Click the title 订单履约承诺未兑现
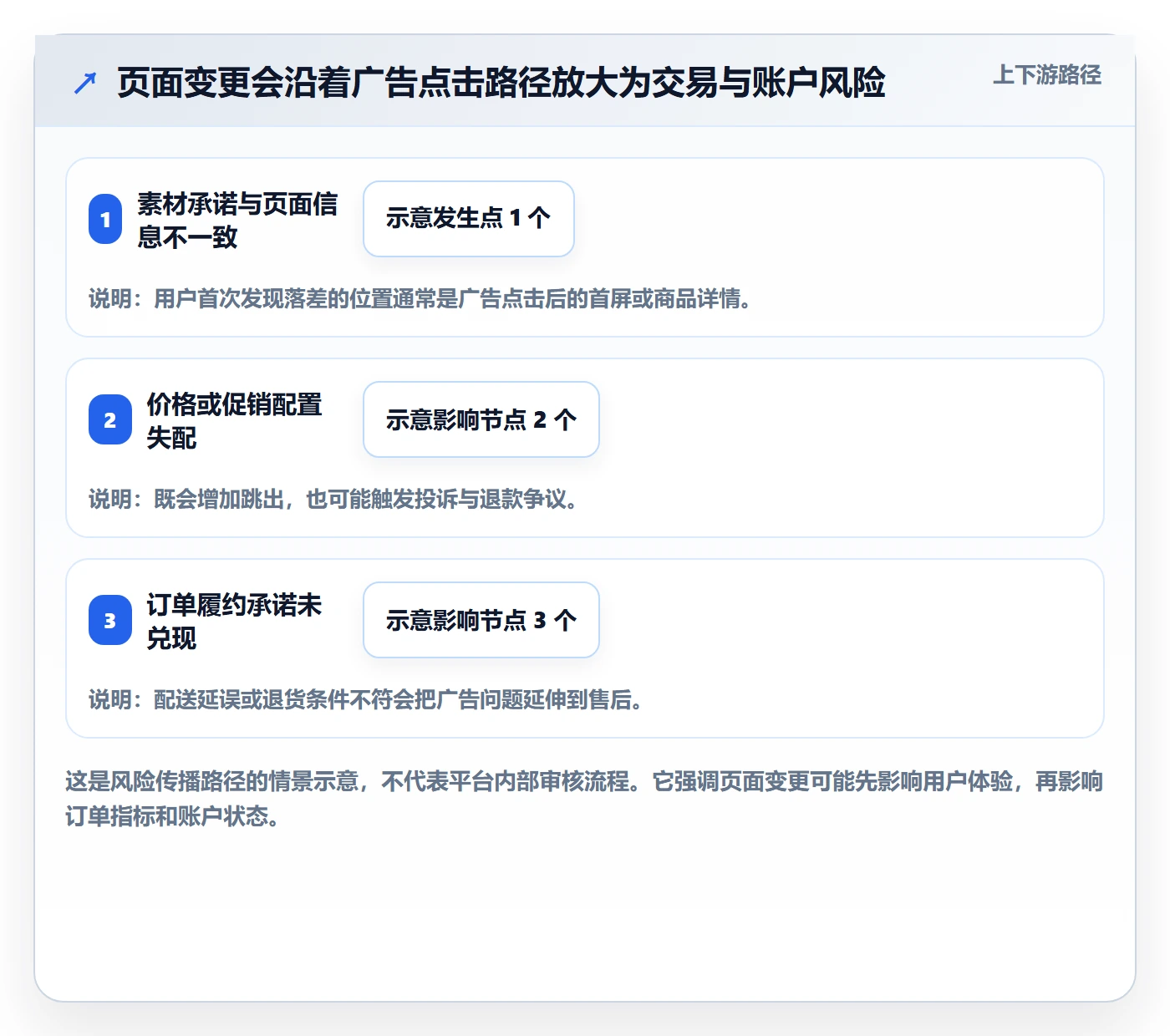Image resolution: width=1170 pixels, height=1036 pixels. (x=235, y=621)
